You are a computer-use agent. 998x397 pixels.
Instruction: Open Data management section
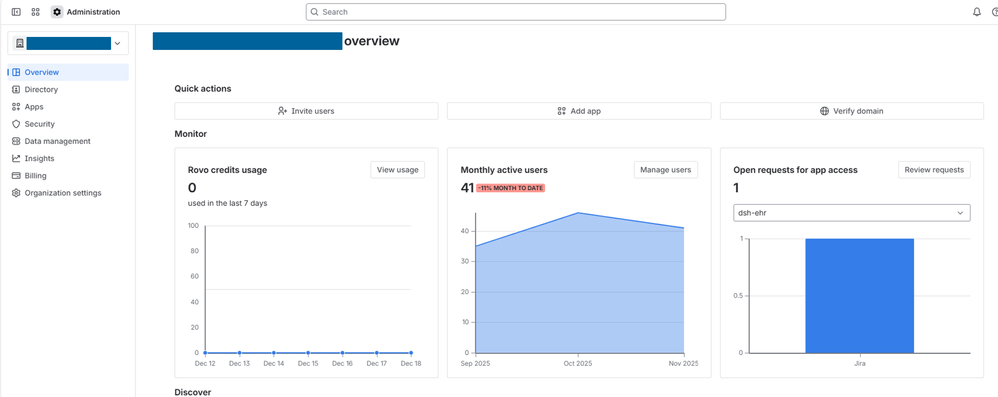(x=68, y=141)
